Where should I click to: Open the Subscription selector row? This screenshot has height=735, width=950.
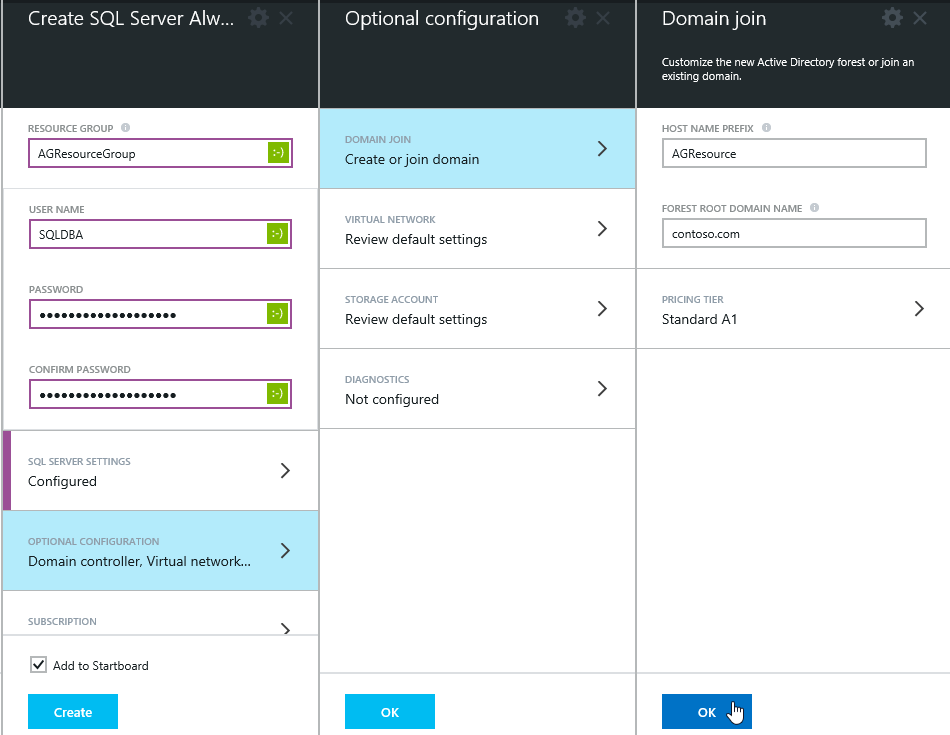160,624
